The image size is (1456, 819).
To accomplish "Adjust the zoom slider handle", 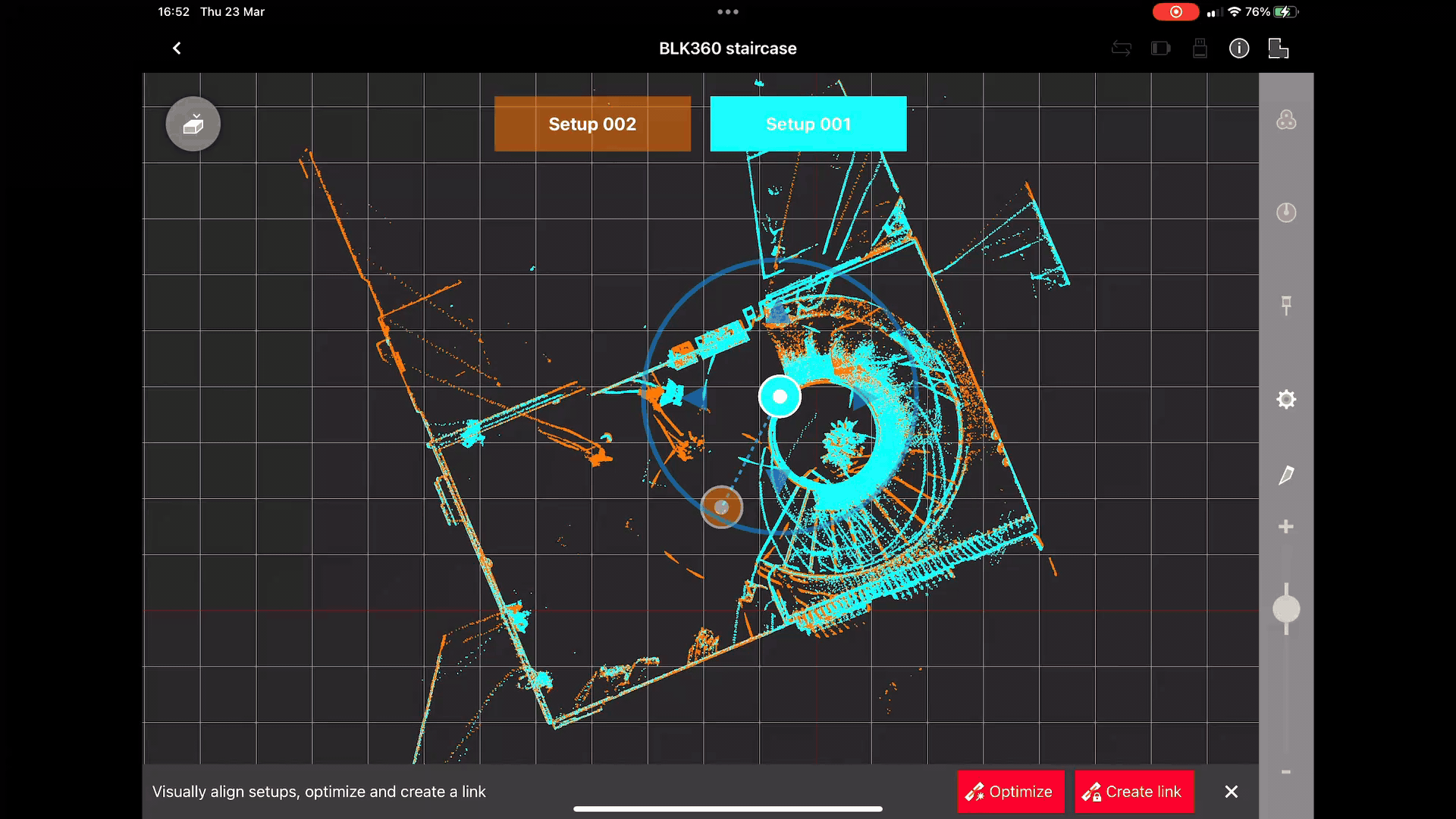I will pyautogui.click(x=1287, y=609).
